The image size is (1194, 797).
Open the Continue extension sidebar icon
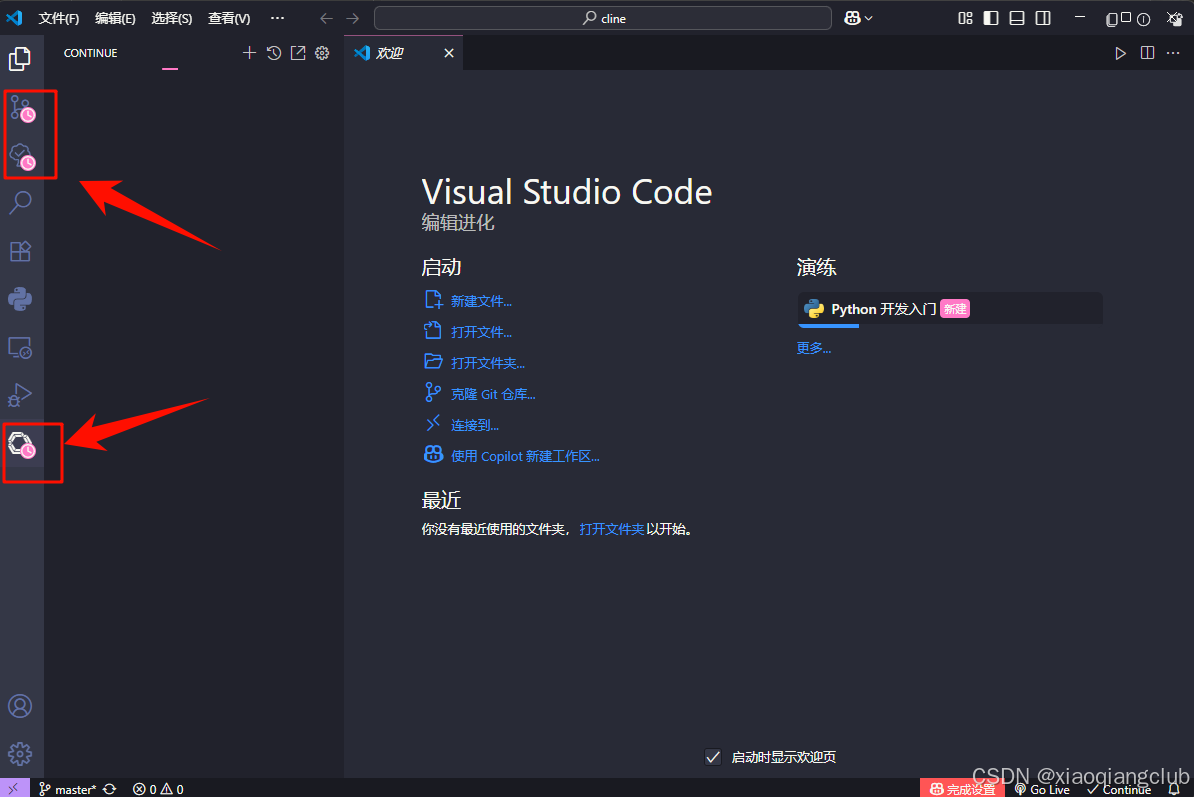[x=22, y=445]
